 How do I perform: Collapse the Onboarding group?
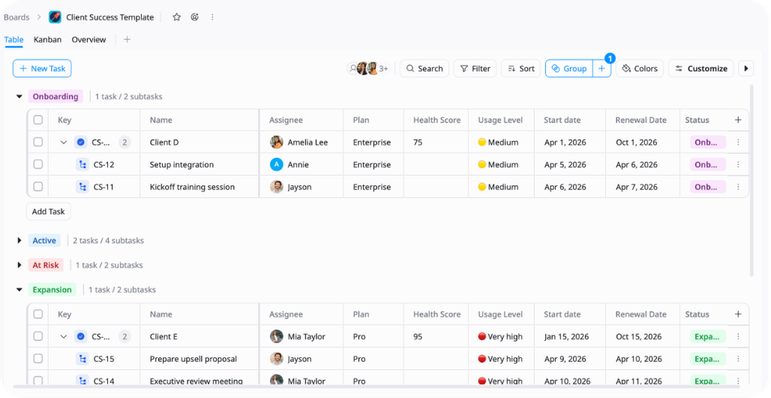pyautogui.click(x=19, y=96)
